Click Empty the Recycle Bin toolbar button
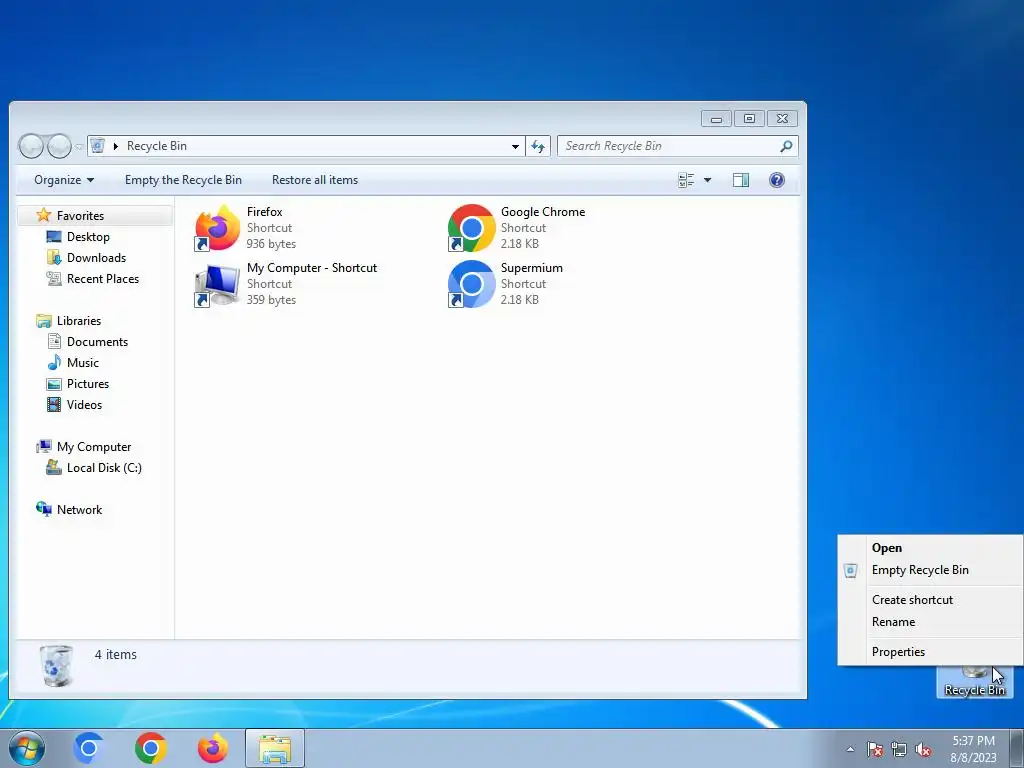 pyautogui.click(x=184, y=180)
